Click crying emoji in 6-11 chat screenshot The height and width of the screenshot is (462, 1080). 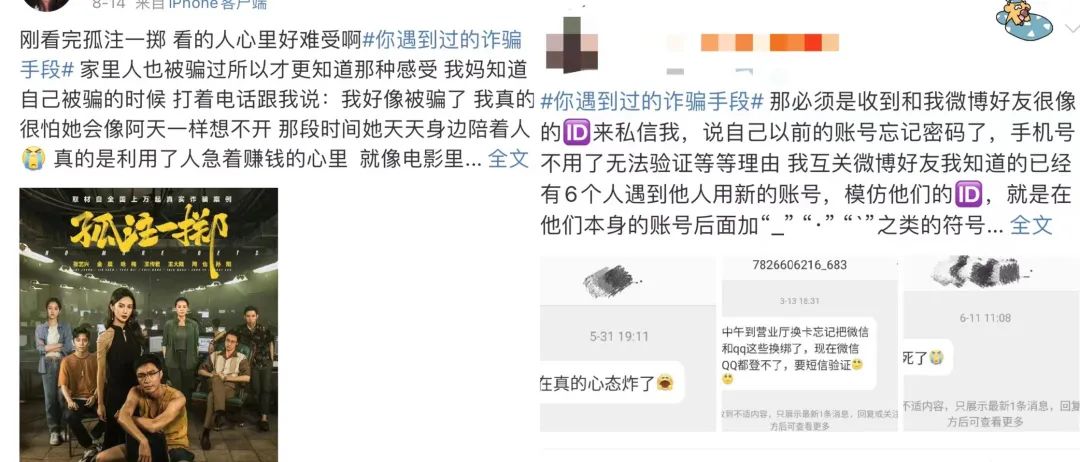coord(935,357)
